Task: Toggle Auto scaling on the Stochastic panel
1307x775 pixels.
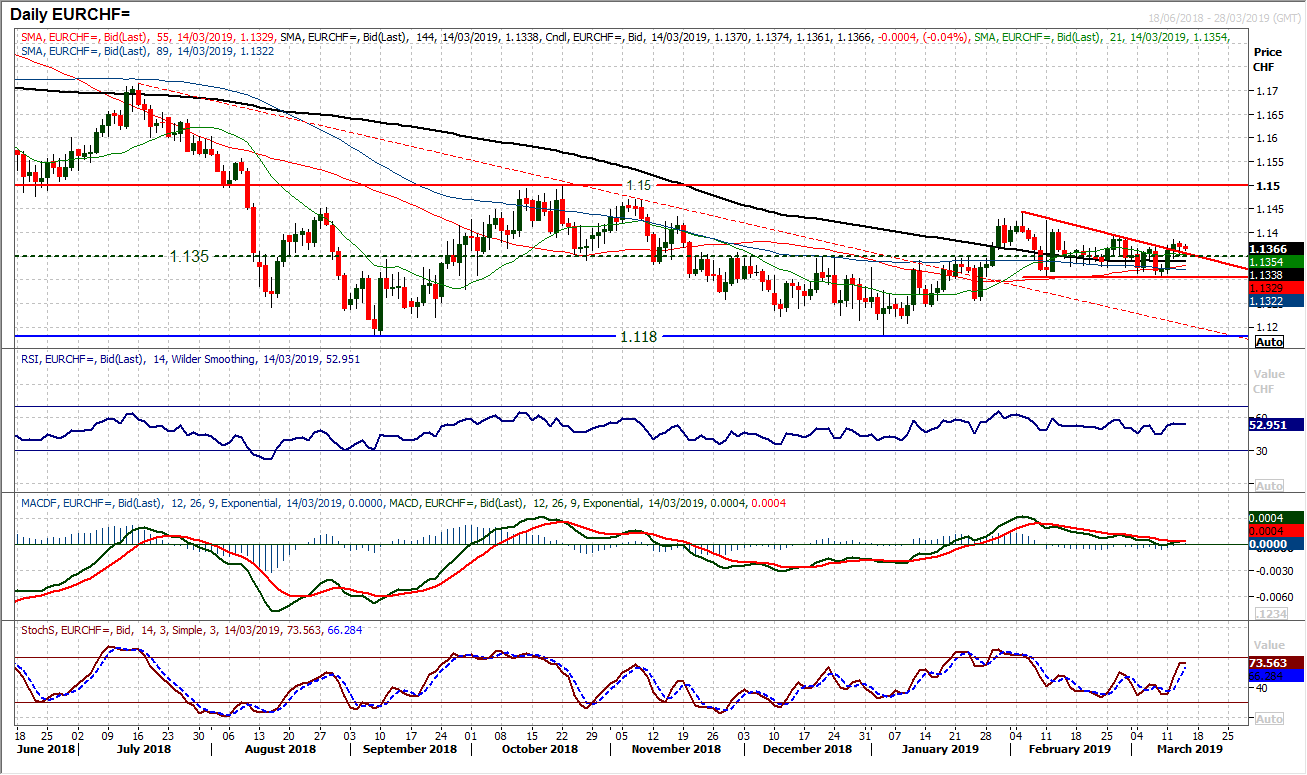Action: coord(1268,719)
